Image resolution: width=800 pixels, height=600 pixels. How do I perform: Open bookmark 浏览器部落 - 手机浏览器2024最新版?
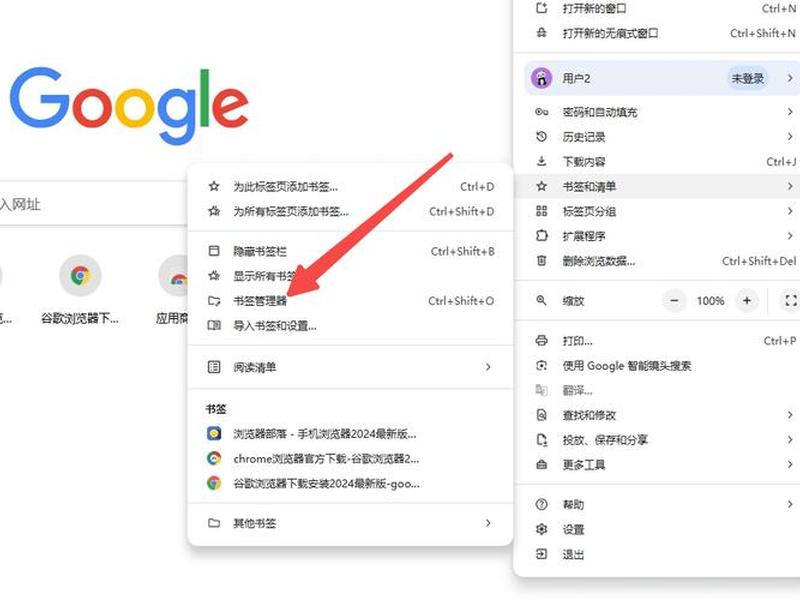[350, 434]
